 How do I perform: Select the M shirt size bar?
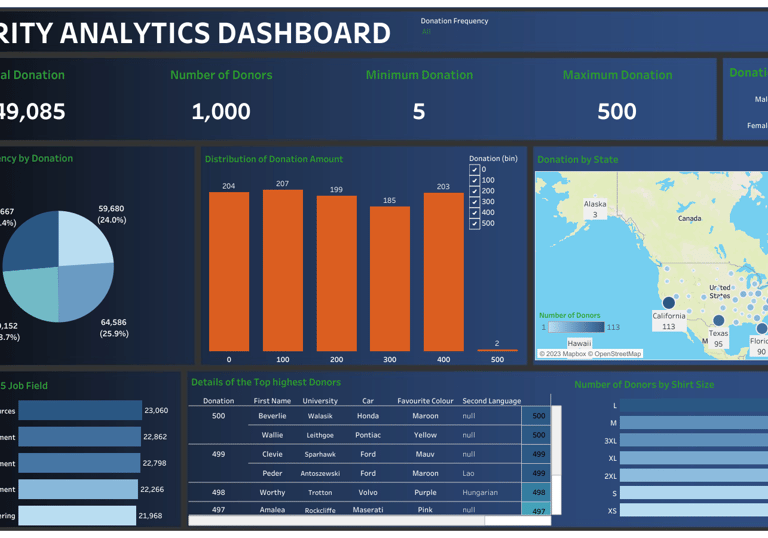click(694, 423)
